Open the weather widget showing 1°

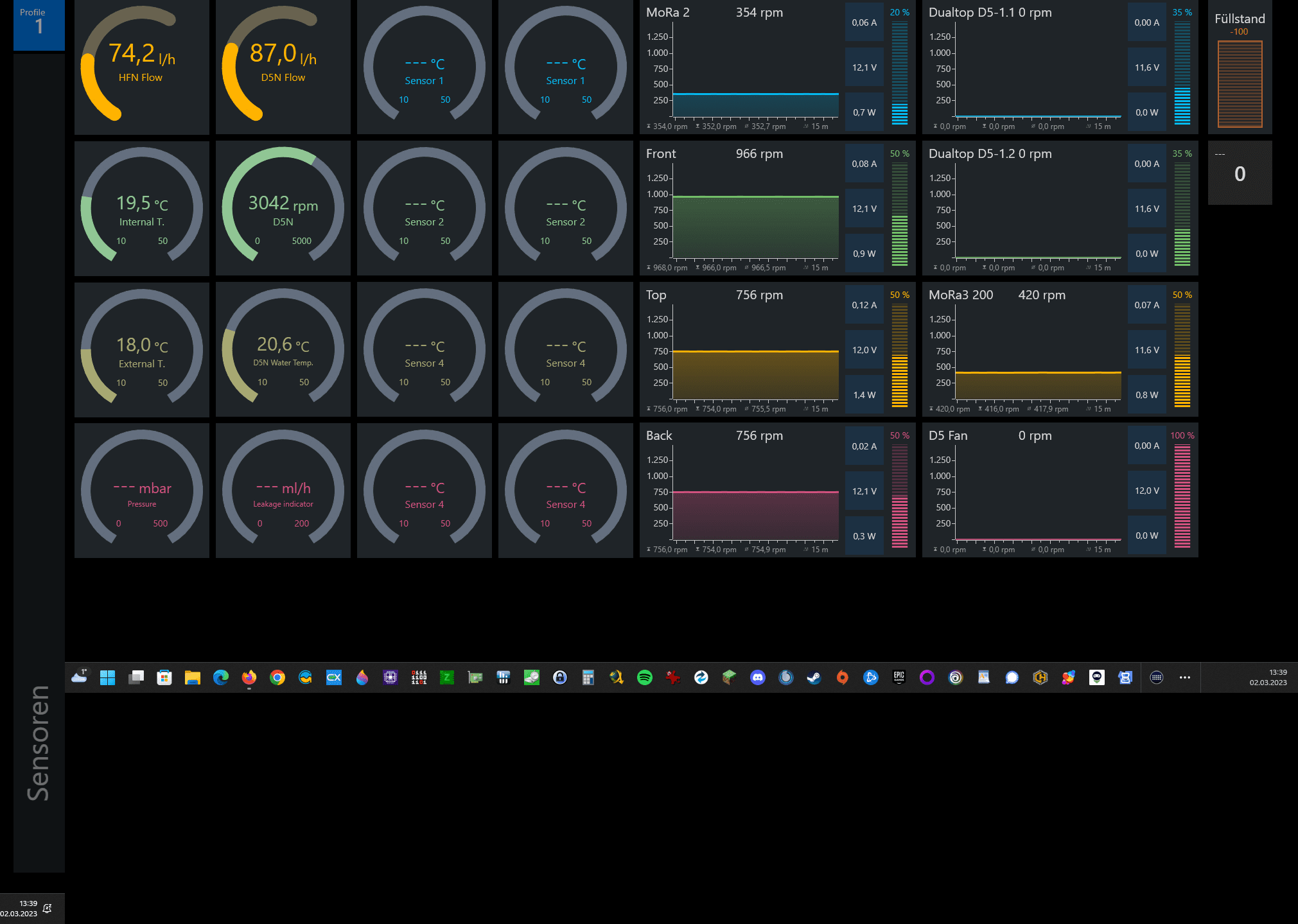[x=79, y=676]
